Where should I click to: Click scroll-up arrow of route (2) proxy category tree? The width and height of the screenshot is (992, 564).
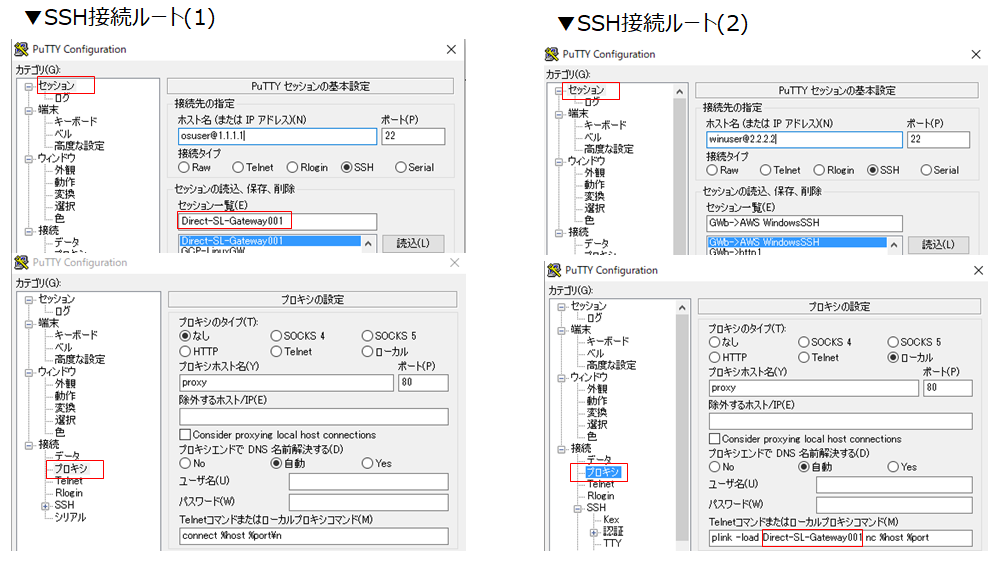click(x=681, y=308)
